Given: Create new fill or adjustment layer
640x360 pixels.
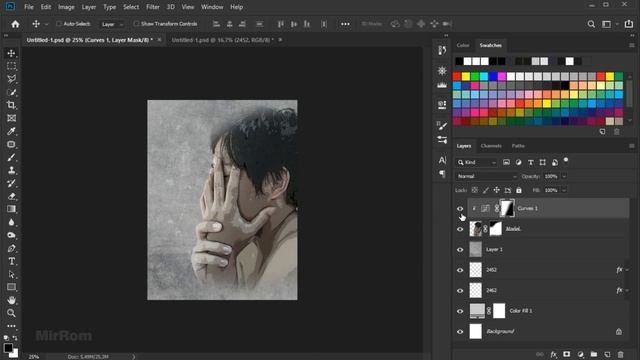Looking at the screenshot, I should 580,354.
